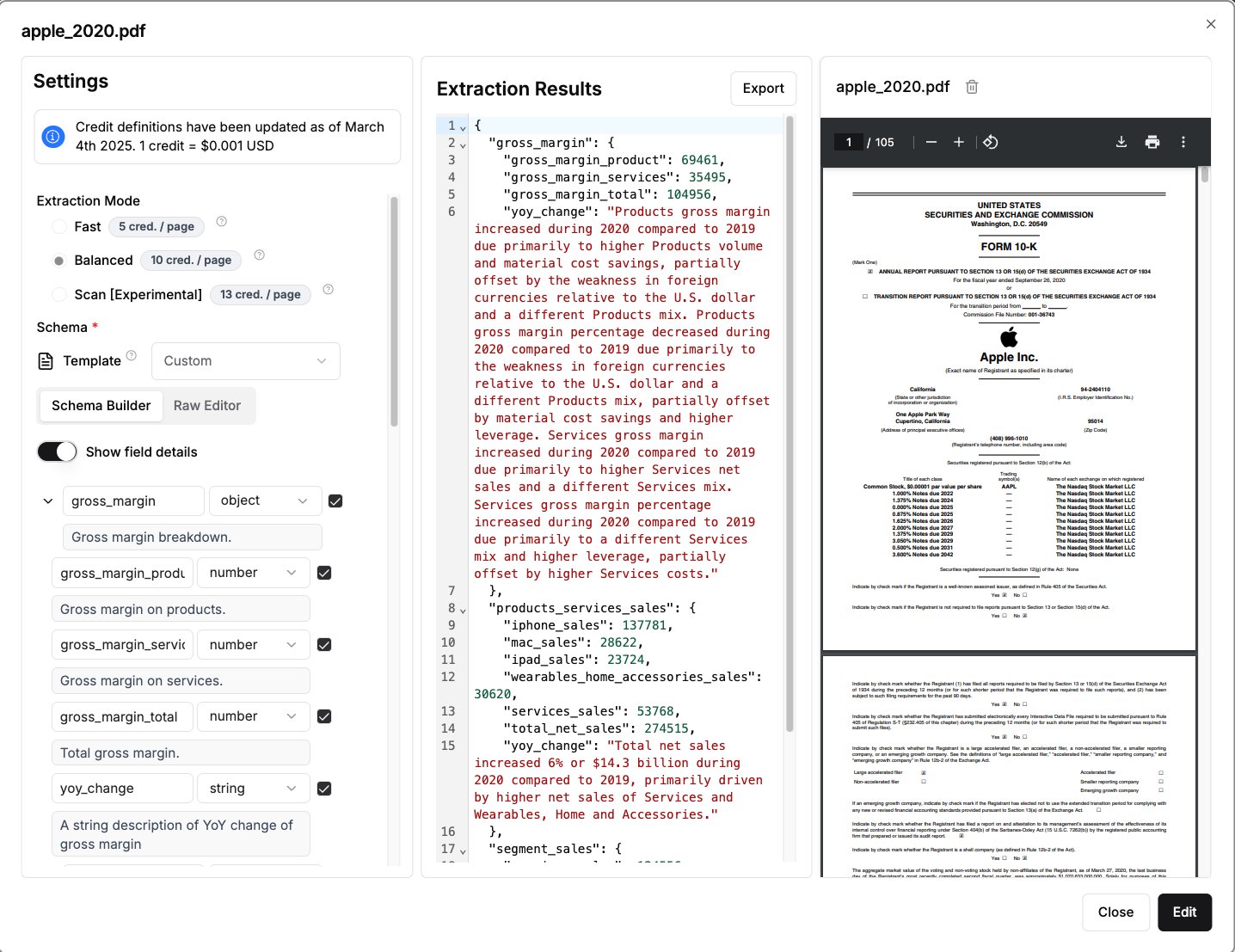Rotate the PDF page counterclockwise

pyautogui.click(x=991, y=142)
